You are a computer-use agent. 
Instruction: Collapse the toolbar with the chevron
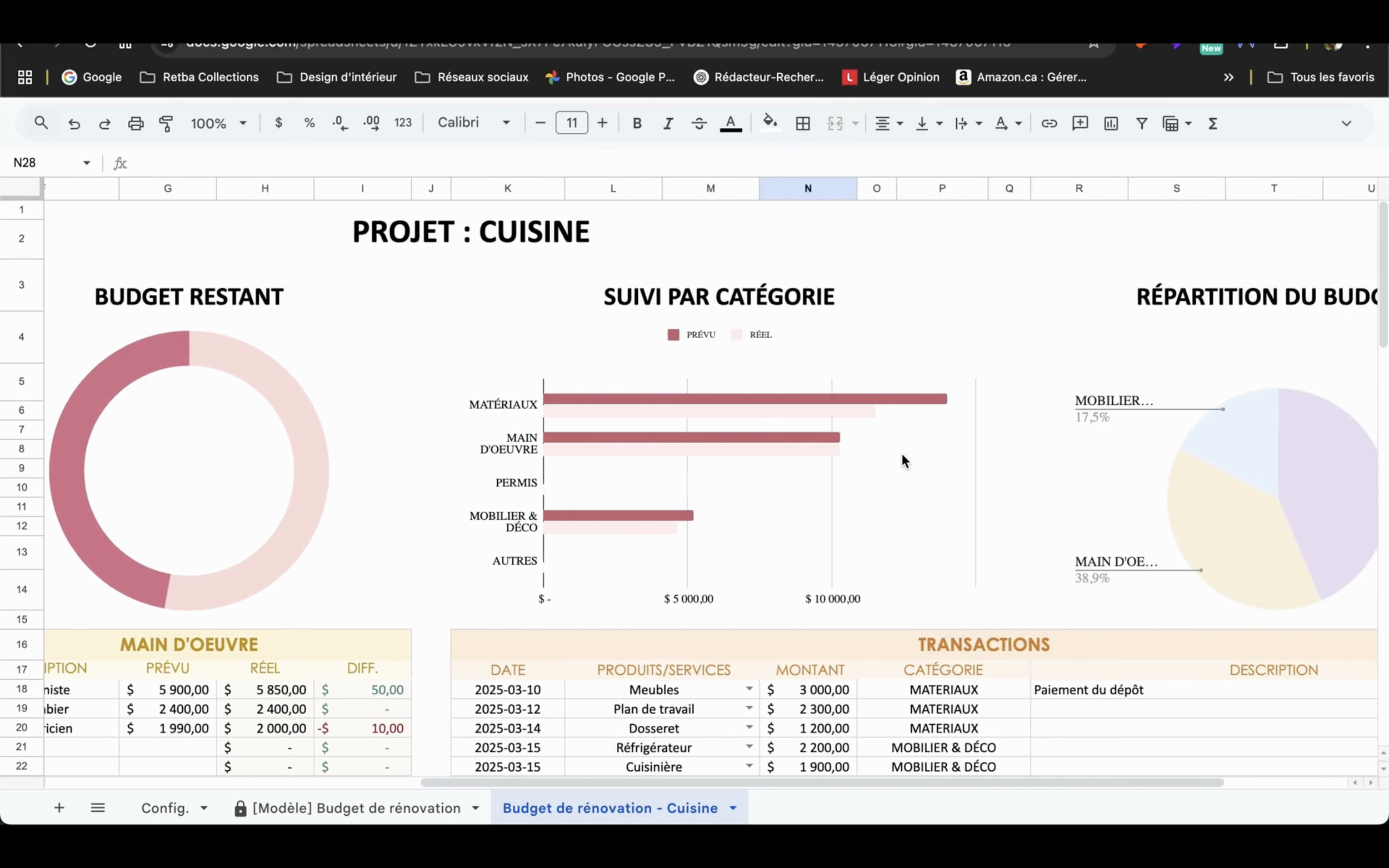tap(1346, 123)
